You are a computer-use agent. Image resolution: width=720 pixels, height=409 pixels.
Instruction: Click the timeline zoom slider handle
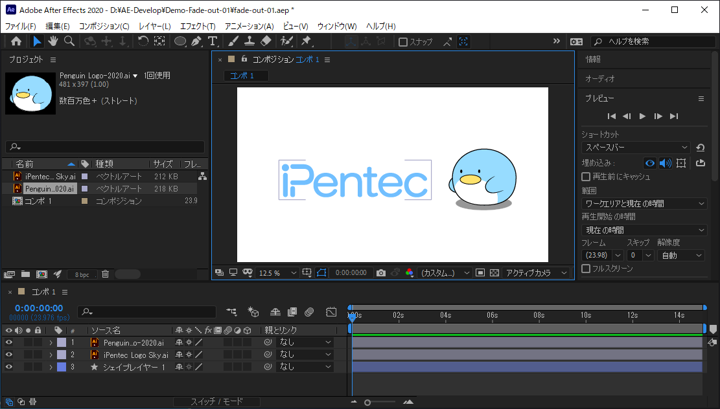[367, 403]
